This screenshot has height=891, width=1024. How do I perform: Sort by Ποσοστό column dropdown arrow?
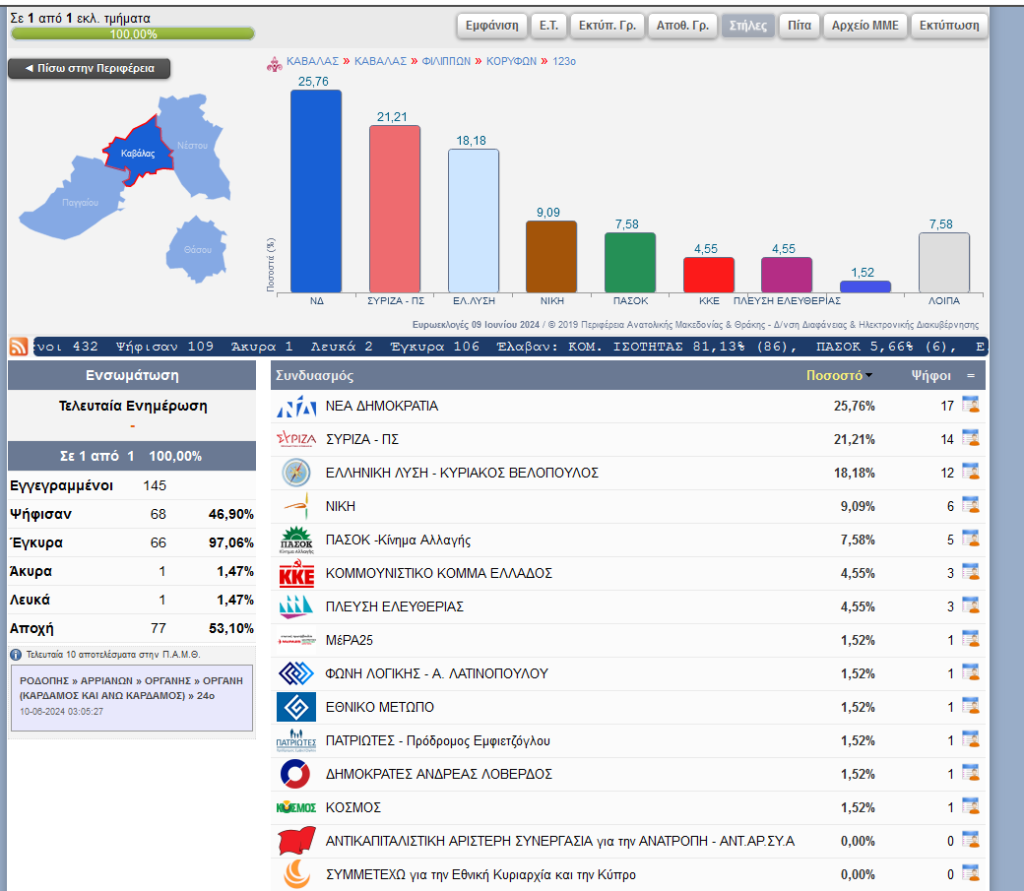point(868,376)
